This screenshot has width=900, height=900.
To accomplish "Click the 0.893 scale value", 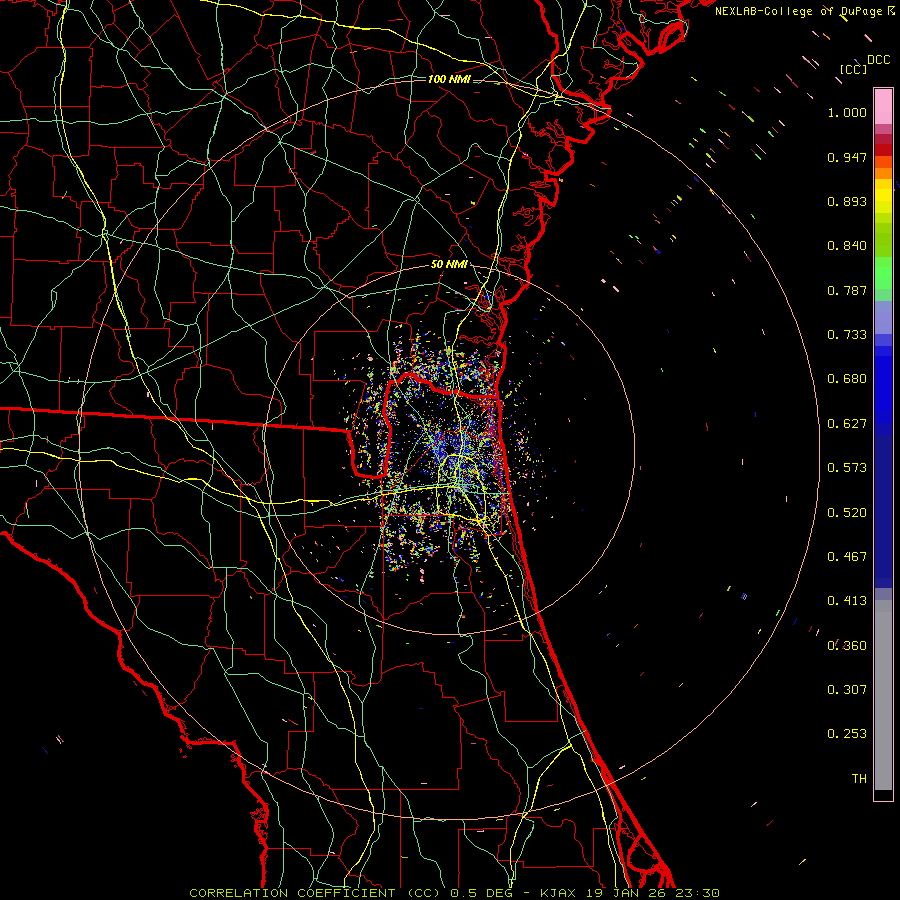I will pos(847,201).
